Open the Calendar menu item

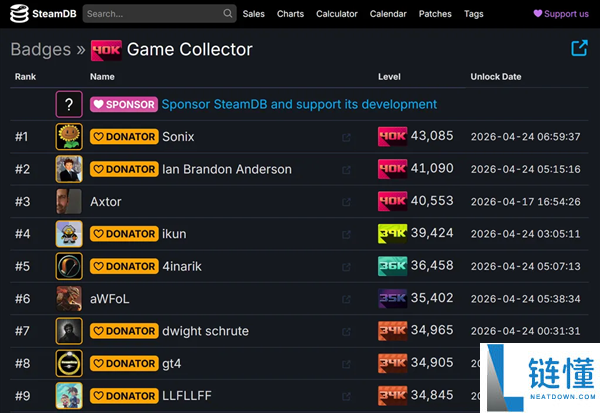pyautogui.click(x=388, y=14)
